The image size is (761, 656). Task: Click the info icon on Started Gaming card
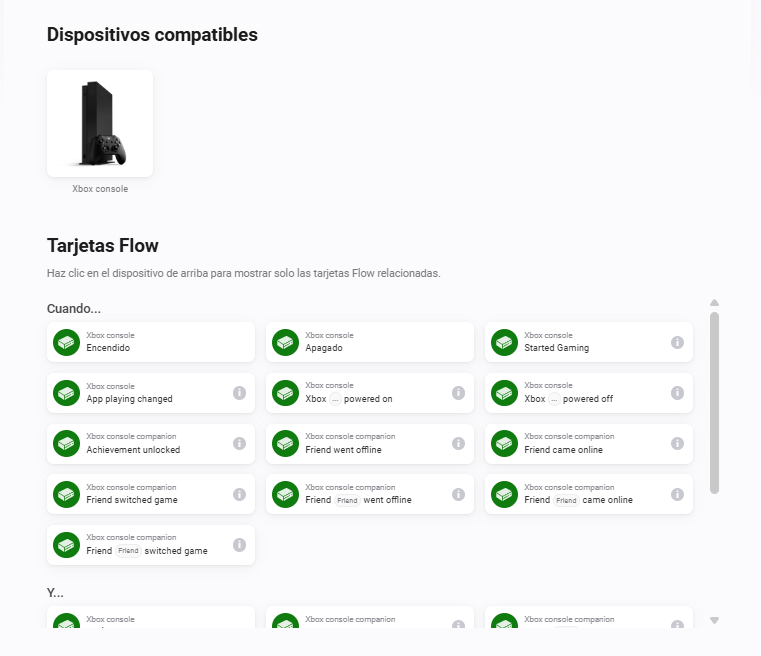[677, 343]
